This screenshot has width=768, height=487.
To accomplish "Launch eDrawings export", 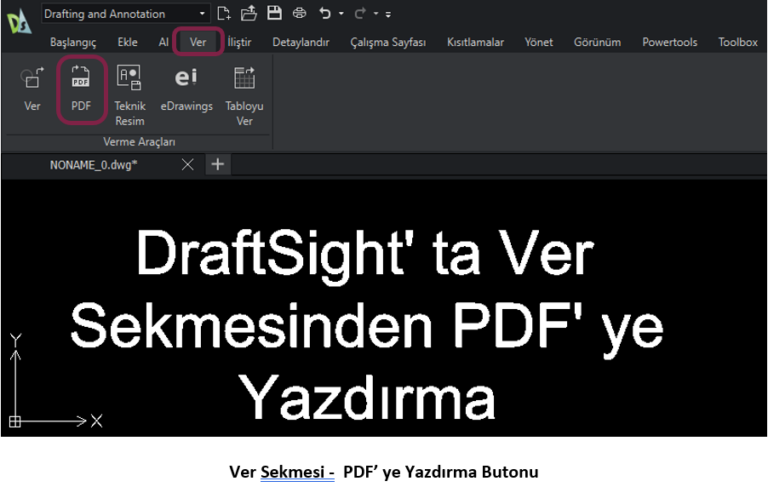I will pyautogui.click(x=187, y=80).
